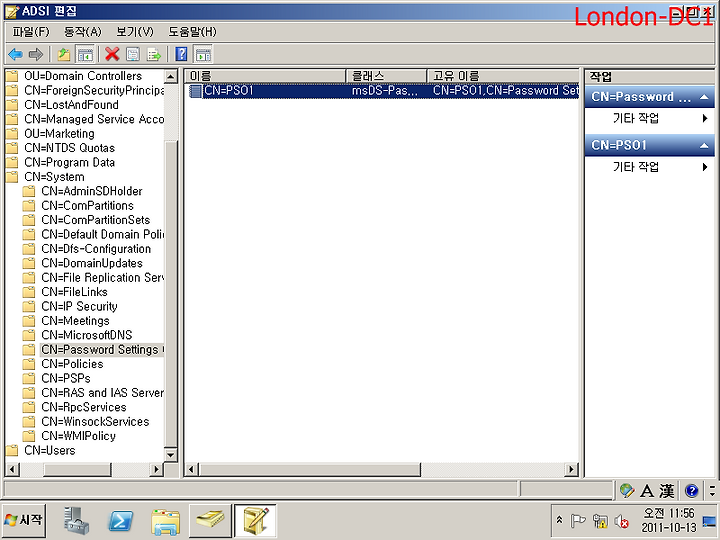
Task: Select CN=AdminSDHolder tree node
Action: (92, 191)
